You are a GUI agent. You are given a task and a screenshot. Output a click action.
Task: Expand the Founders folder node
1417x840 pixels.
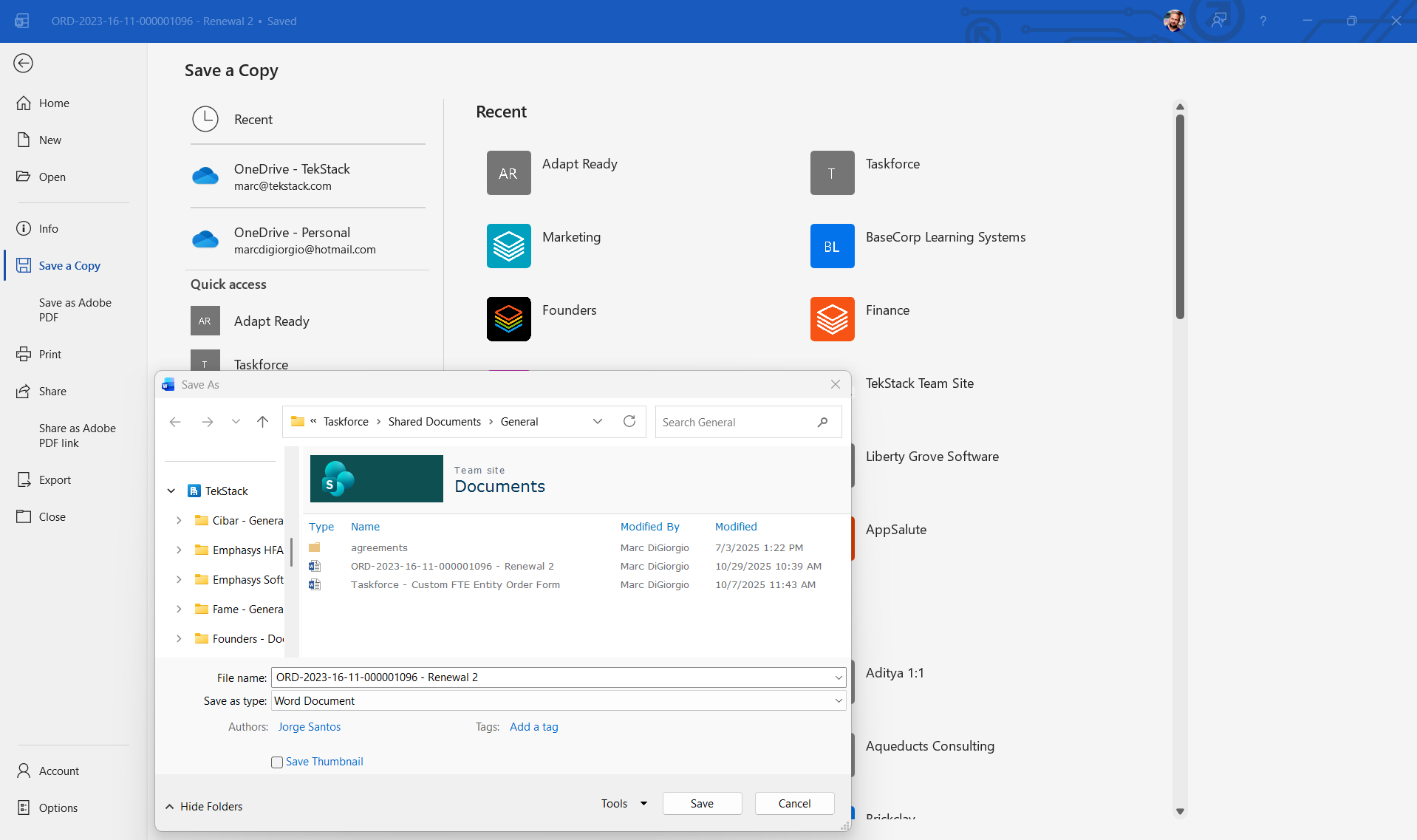coord(179,639)
